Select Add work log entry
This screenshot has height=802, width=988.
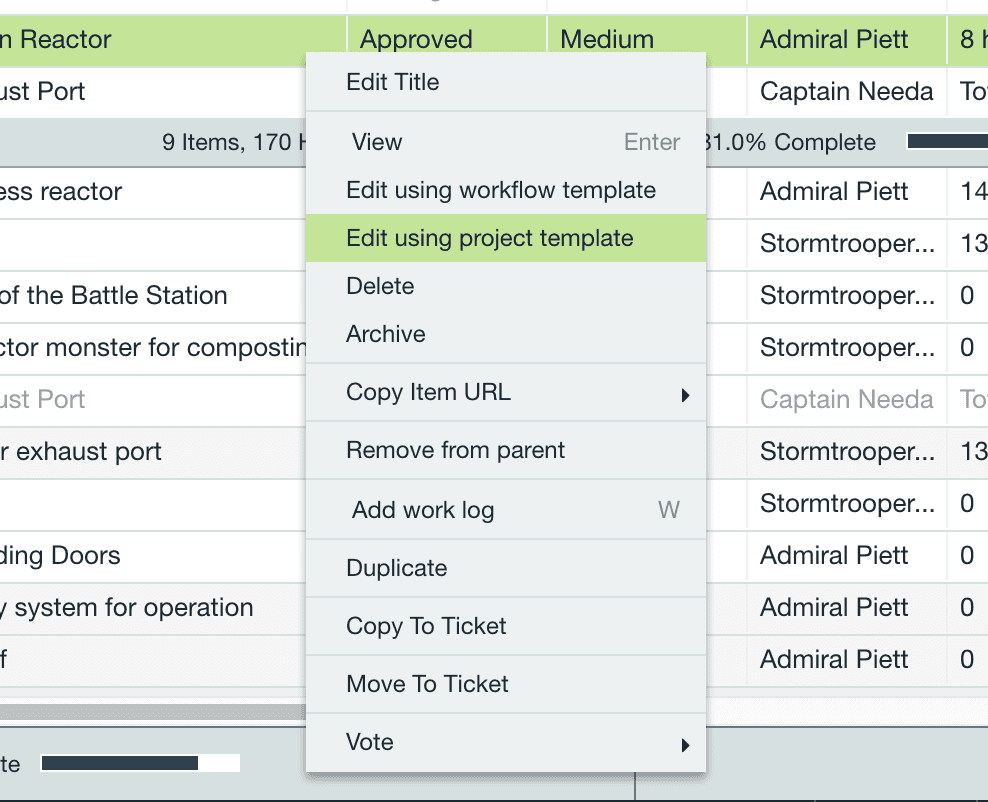point(505,510)
